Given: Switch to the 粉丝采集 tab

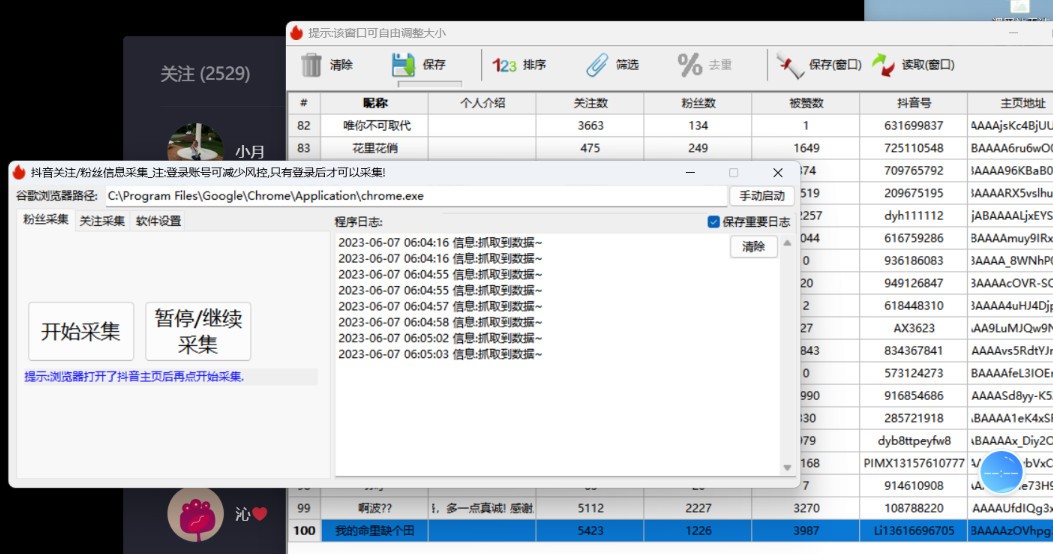Looking at the screenshot, I should click(46, 220).
